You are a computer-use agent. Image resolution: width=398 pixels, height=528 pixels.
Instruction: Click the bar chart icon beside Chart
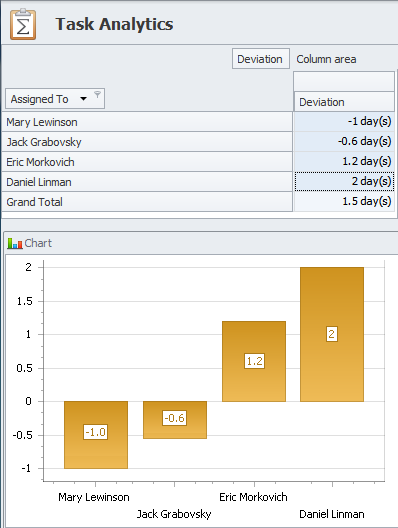[x=15, y=243]
